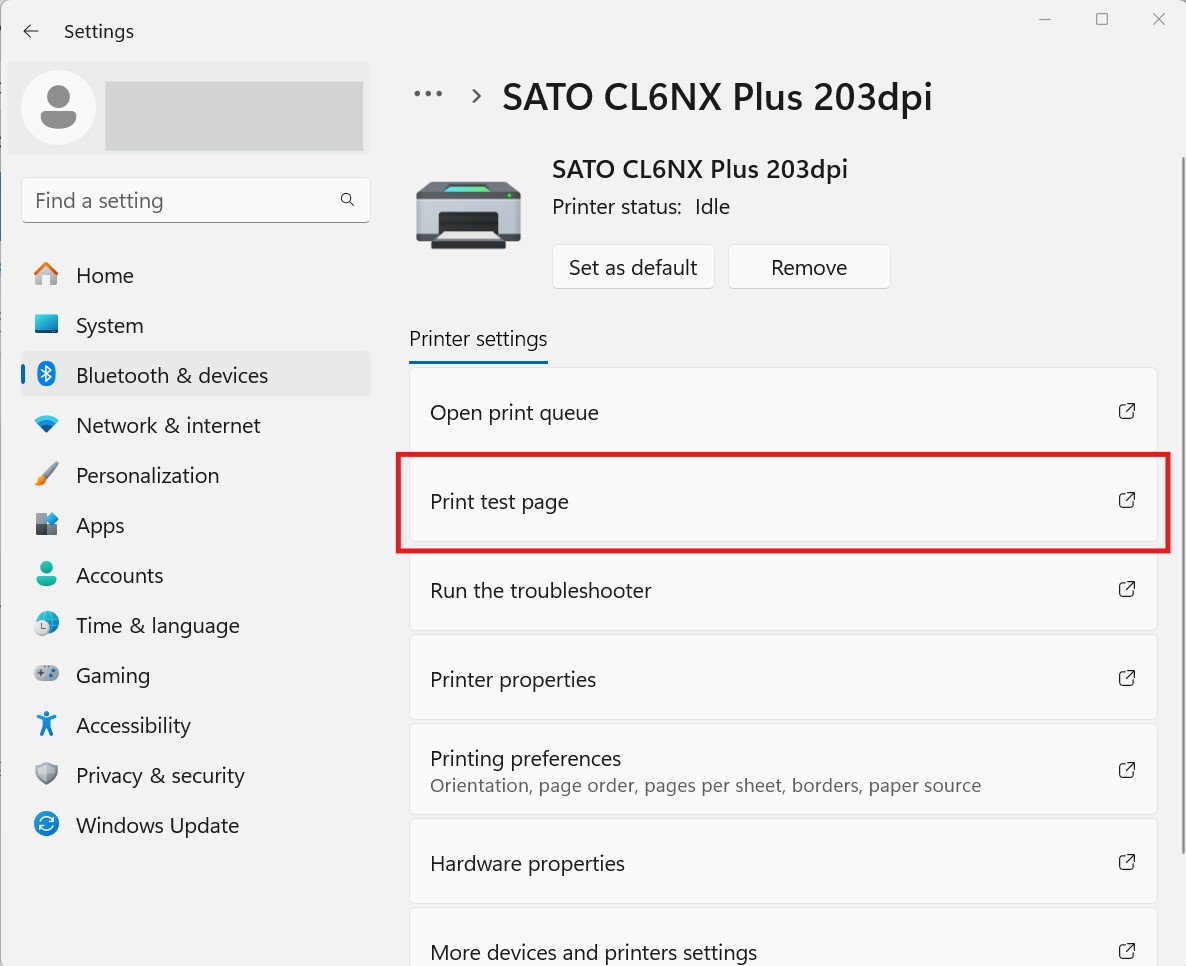Click the back arrow in Settings
1186x966 pixels.
(30, 31)
